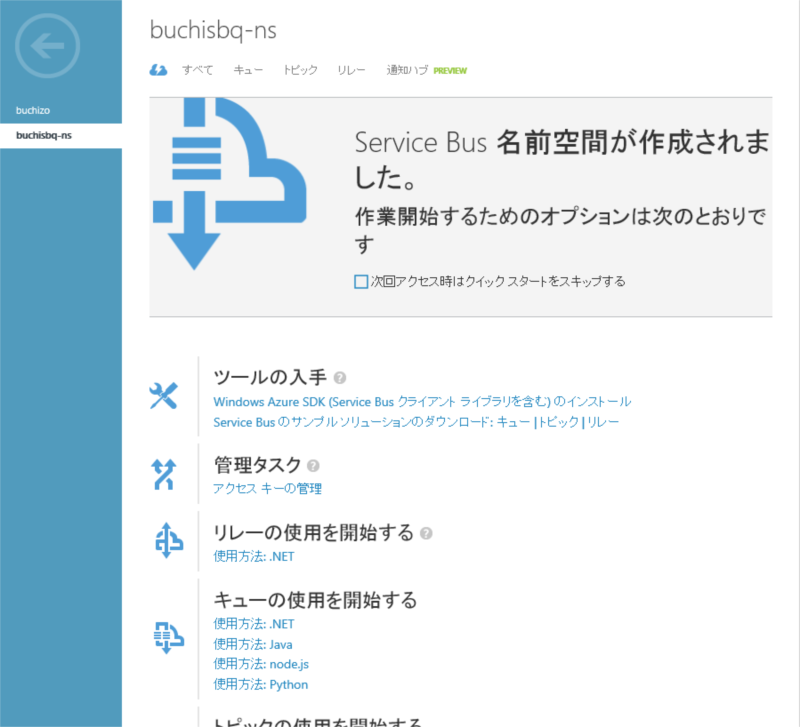The width and height of the screenshot is (800, 727).
Task: Open queue 使用方法: .NET link
Action: point(254,624)
